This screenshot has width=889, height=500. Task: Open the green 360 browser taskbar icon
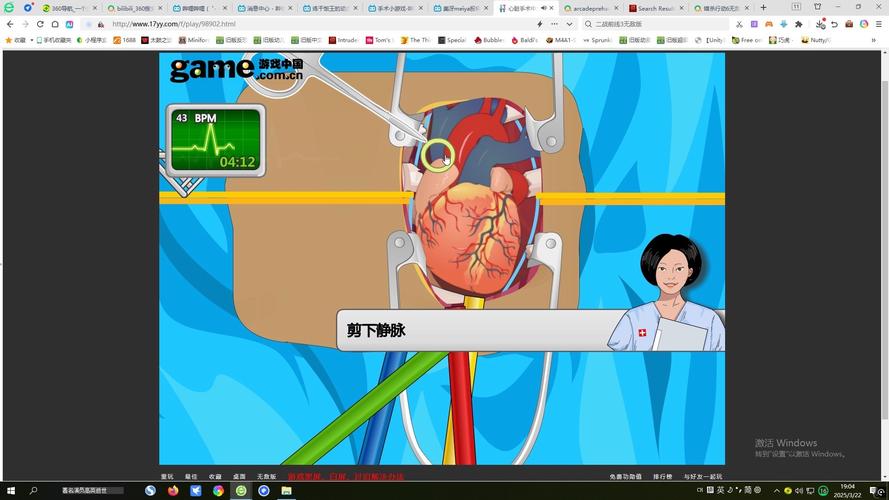(x=241, y=490)
